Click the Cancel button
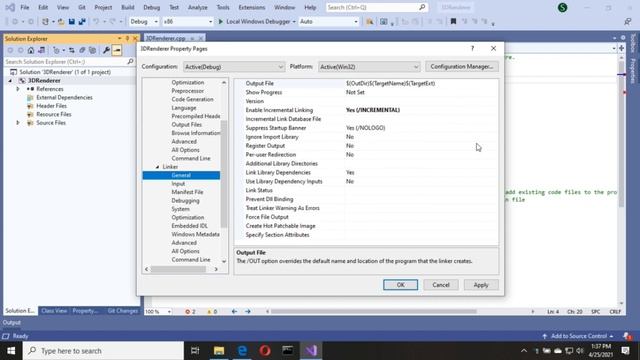640x360 pixels. pos(441,285)
